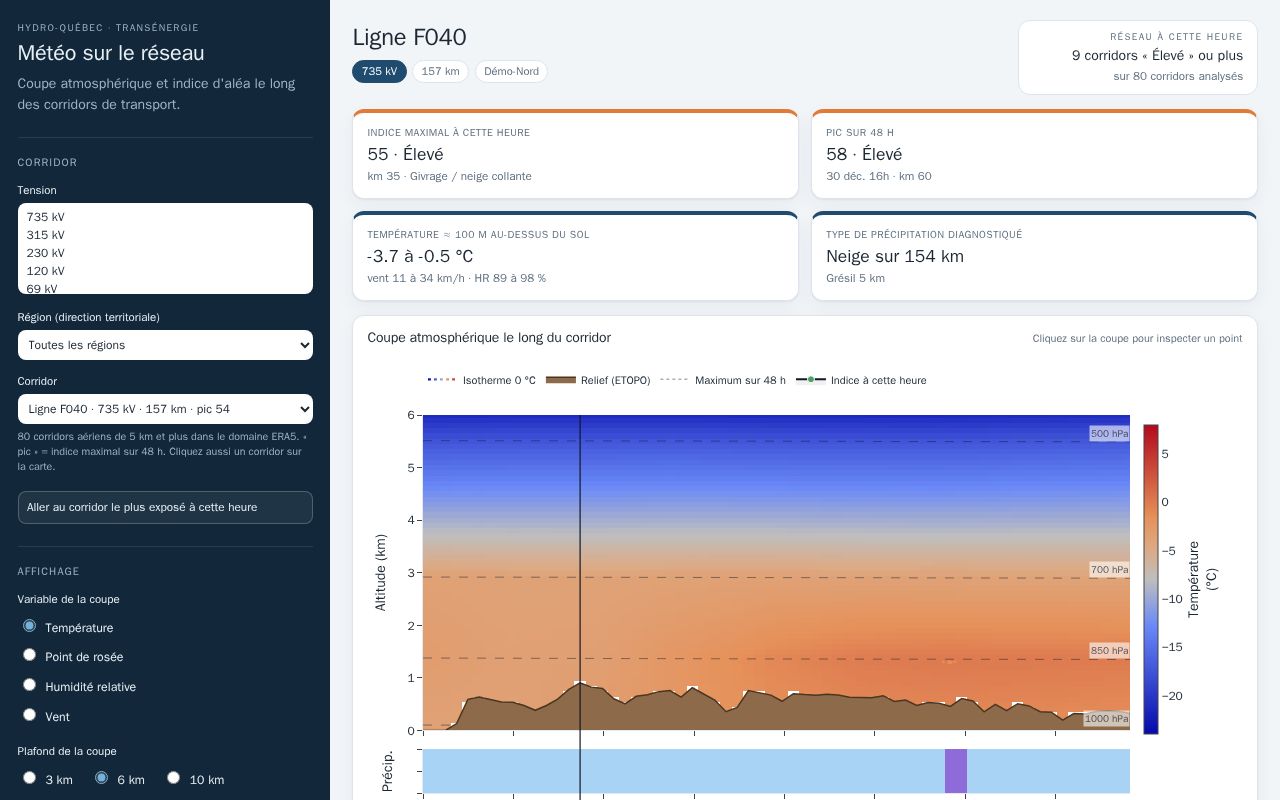Toggle Maximum sur 48 h legend entry
The height and width of the screenshot is (800, 1280).
(x=723, y=380)
